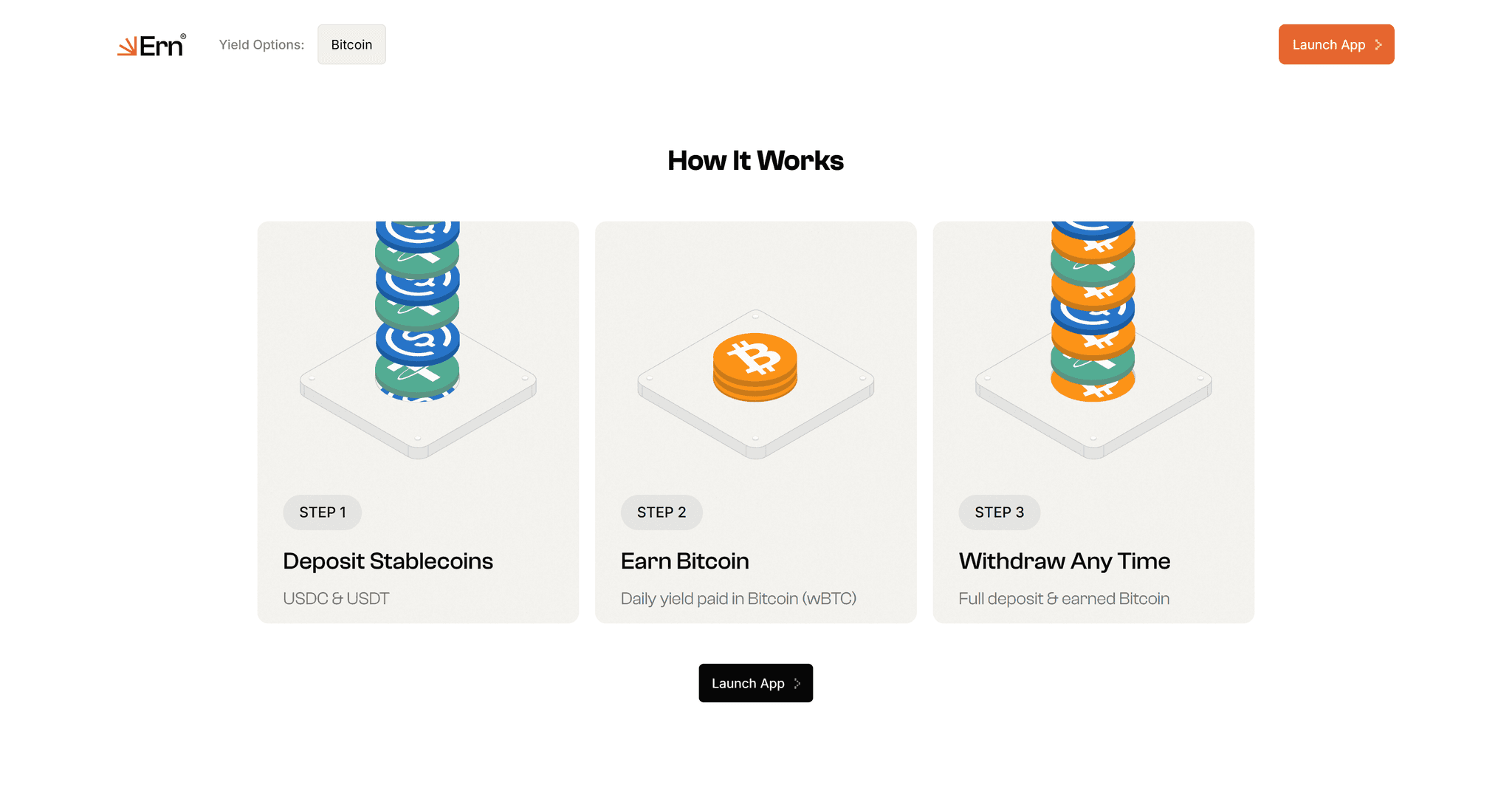Click the arrow icon on the black Launch App button
This screenshot has height=799, width=1512.
click(x=798, y=683)
